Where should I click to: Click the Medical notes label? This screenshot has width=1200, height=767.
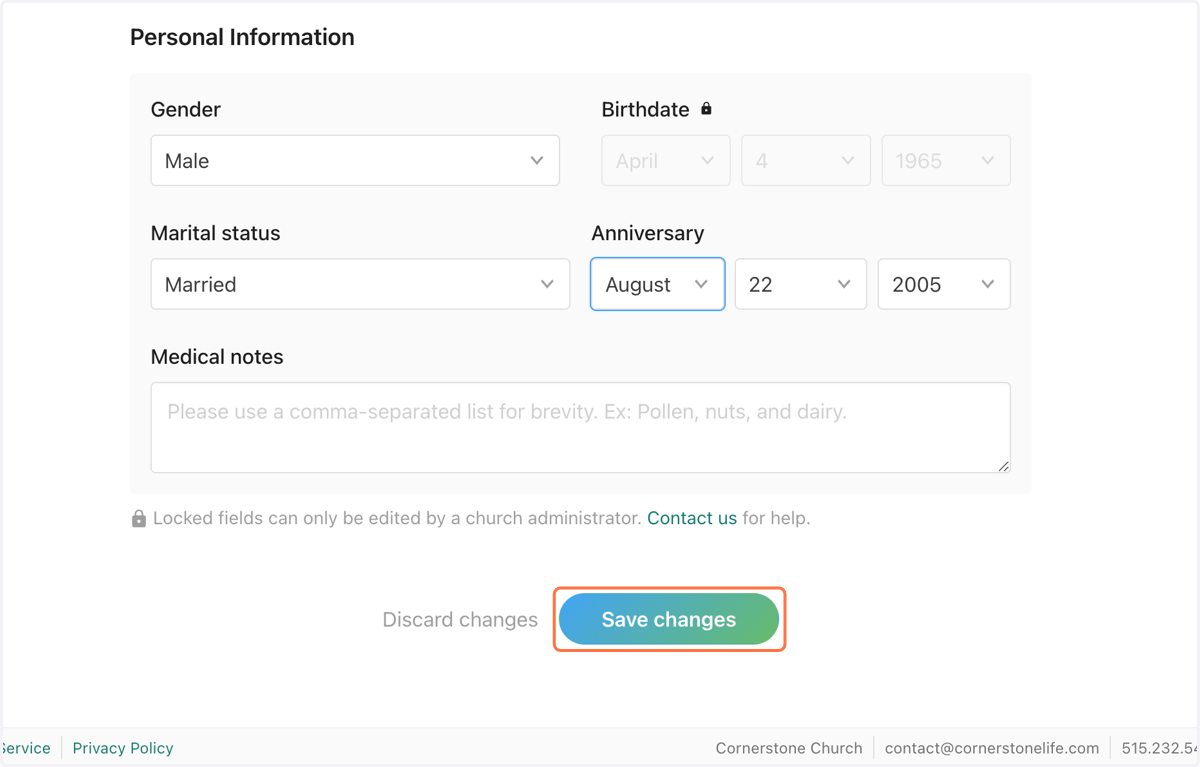click(x=217, y=357)
